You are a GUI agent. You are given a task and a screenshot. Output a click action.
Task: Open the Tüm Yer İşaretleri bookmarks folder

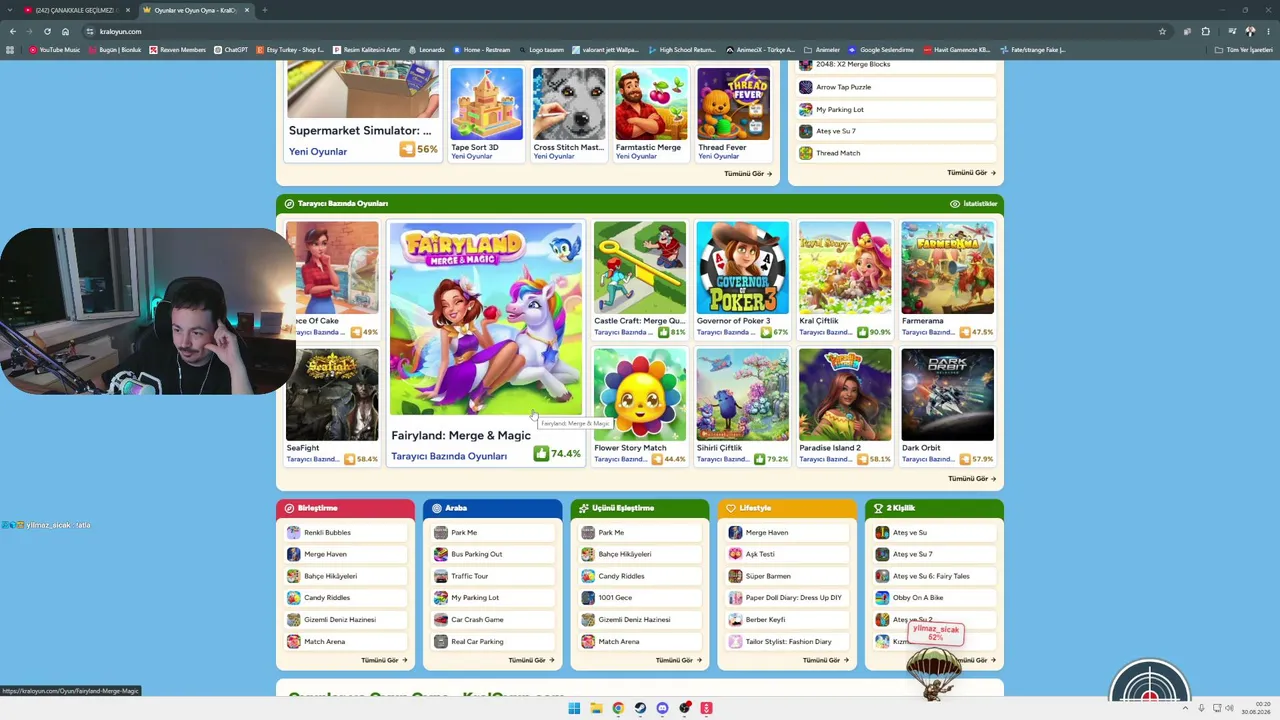click(1244, 50)
